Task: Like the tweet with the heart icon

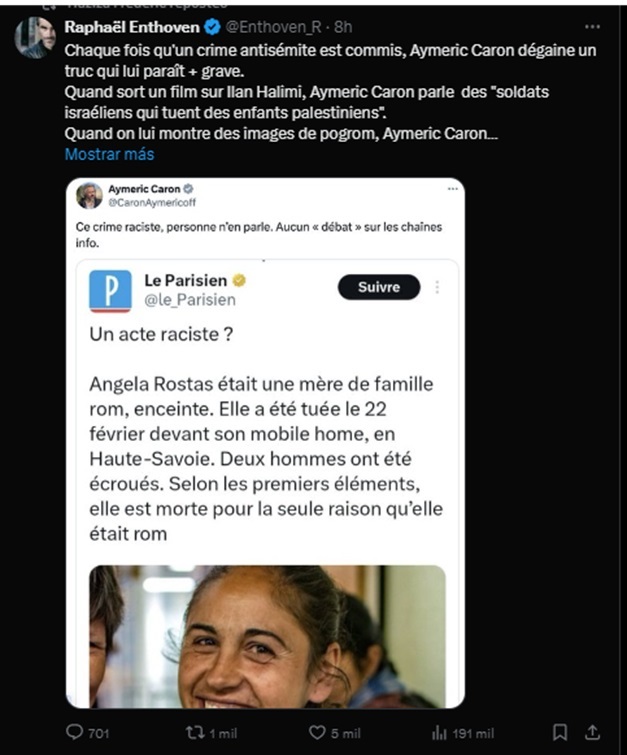Action: point(317,733)
